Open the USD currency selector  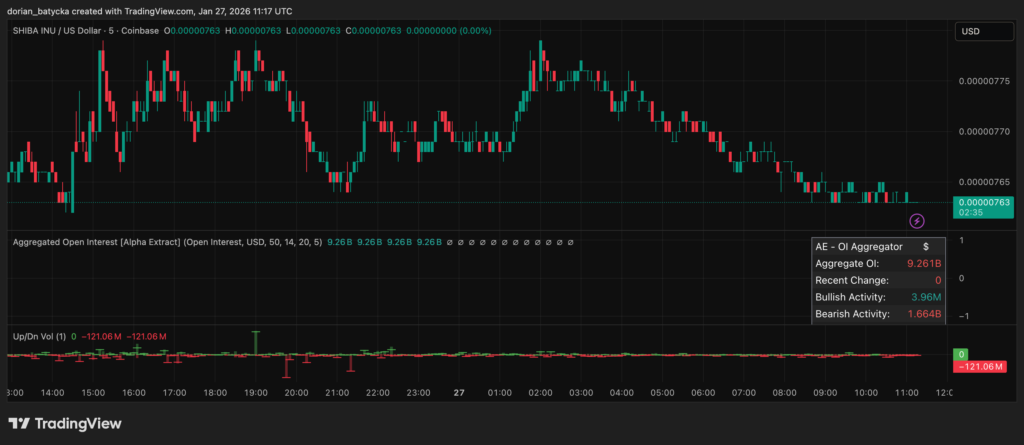982,32
